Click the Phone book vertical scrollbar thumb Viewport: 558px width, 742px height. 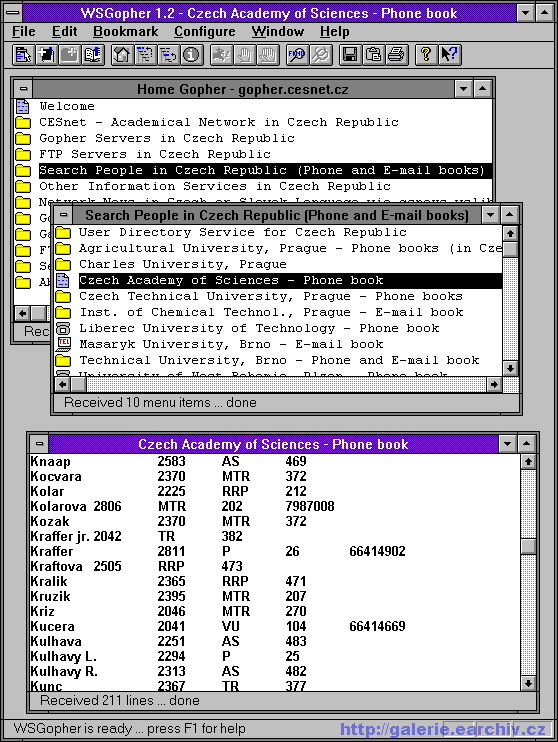528,547
